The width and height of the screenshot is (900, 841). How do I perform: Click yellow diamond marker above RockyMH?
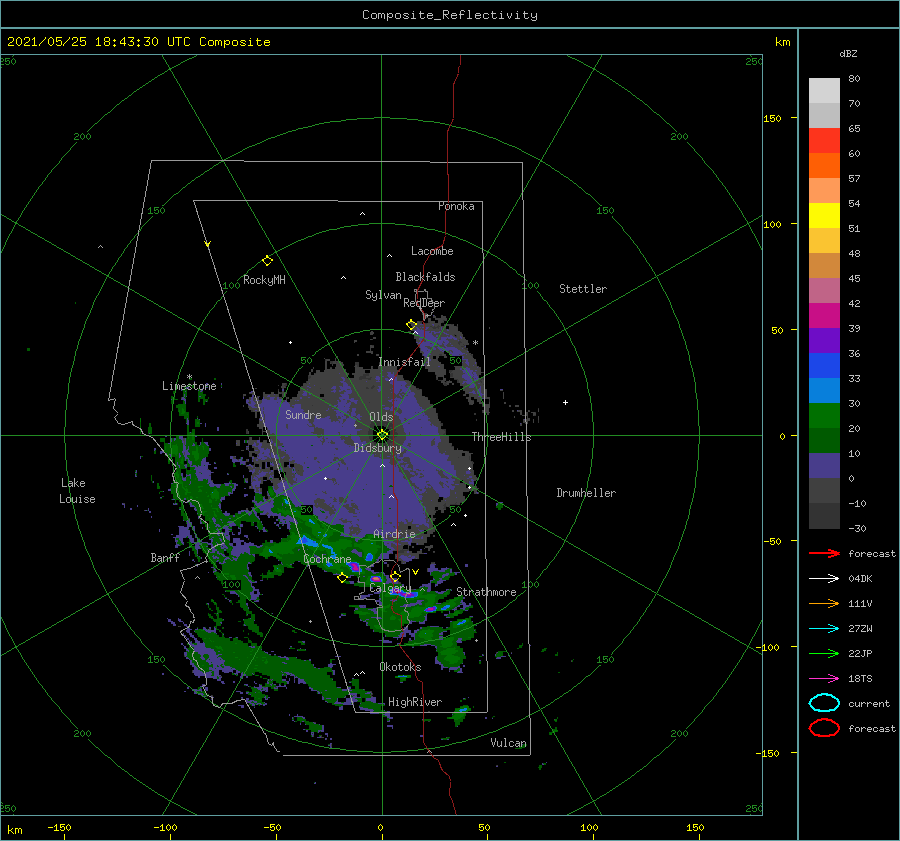pos(267,261)
